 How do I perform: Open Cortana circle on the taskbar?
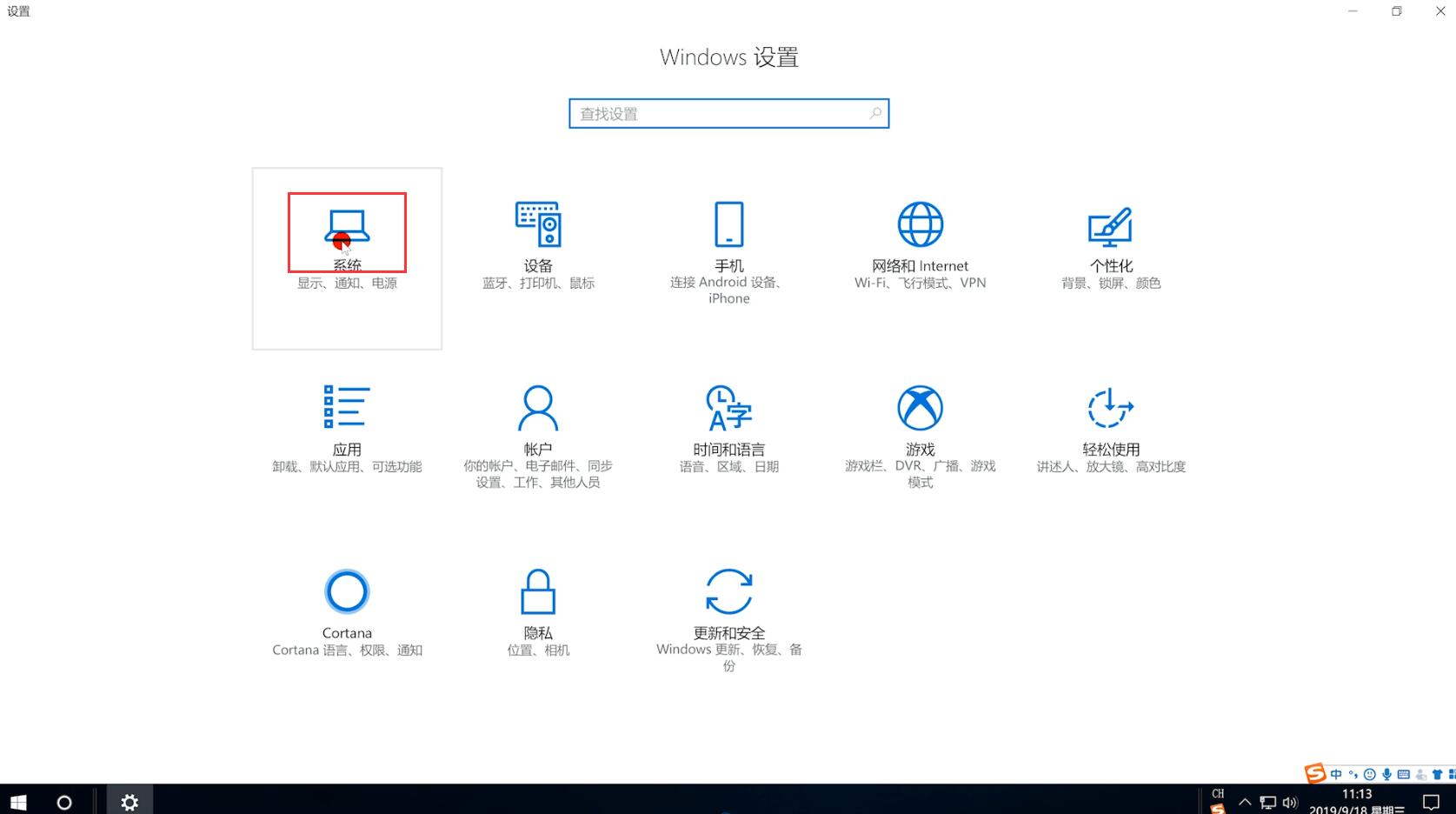64,802
